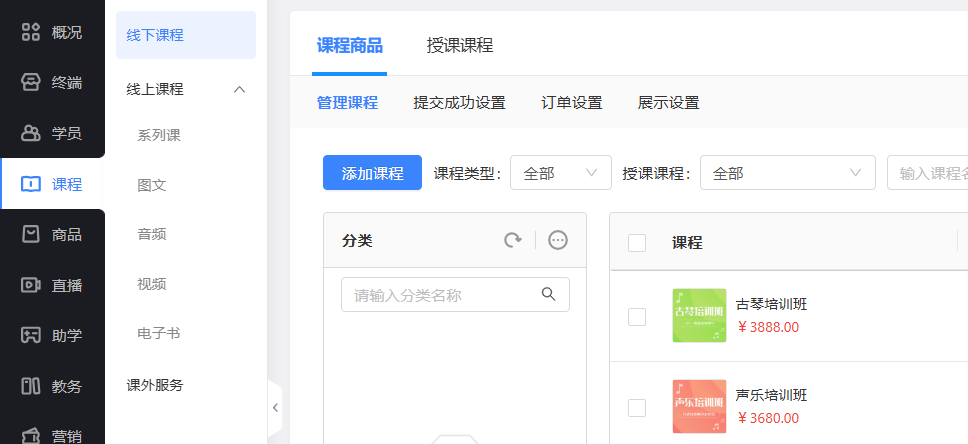The height and width of the screenshot is (444, 968).
Task: Open 系列课 under 线上课程
Action: [159, 135]
